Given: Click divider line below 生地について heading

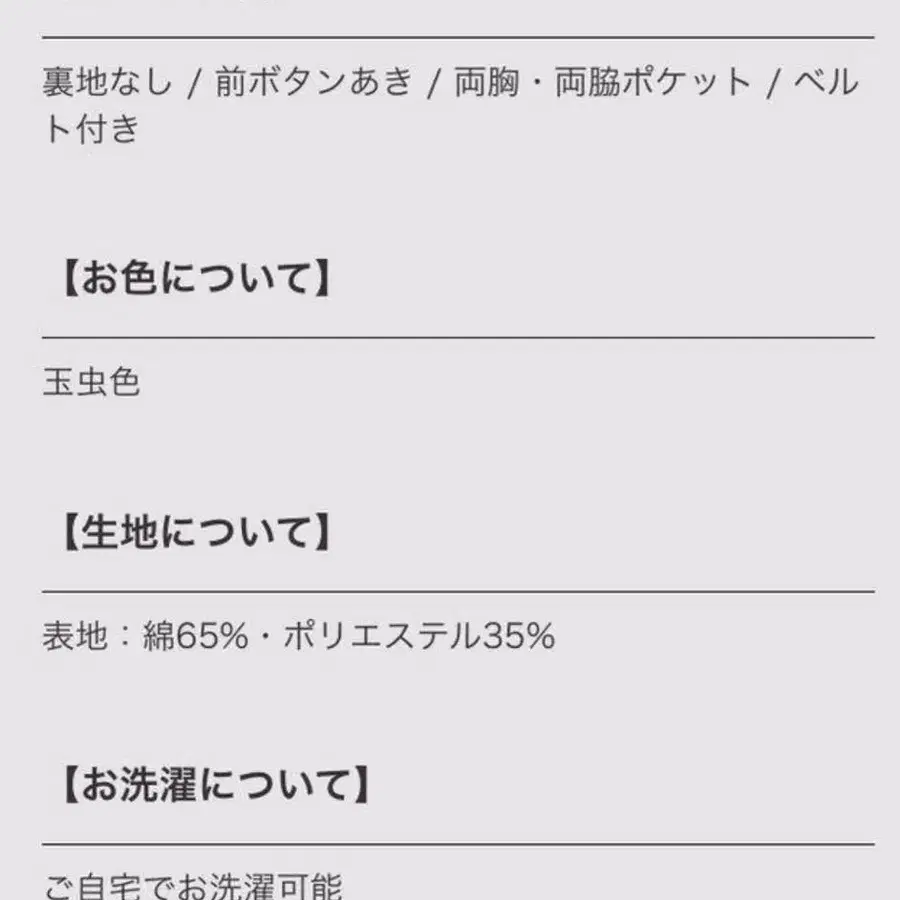Looking at the screenshot, I should point(458,591).
